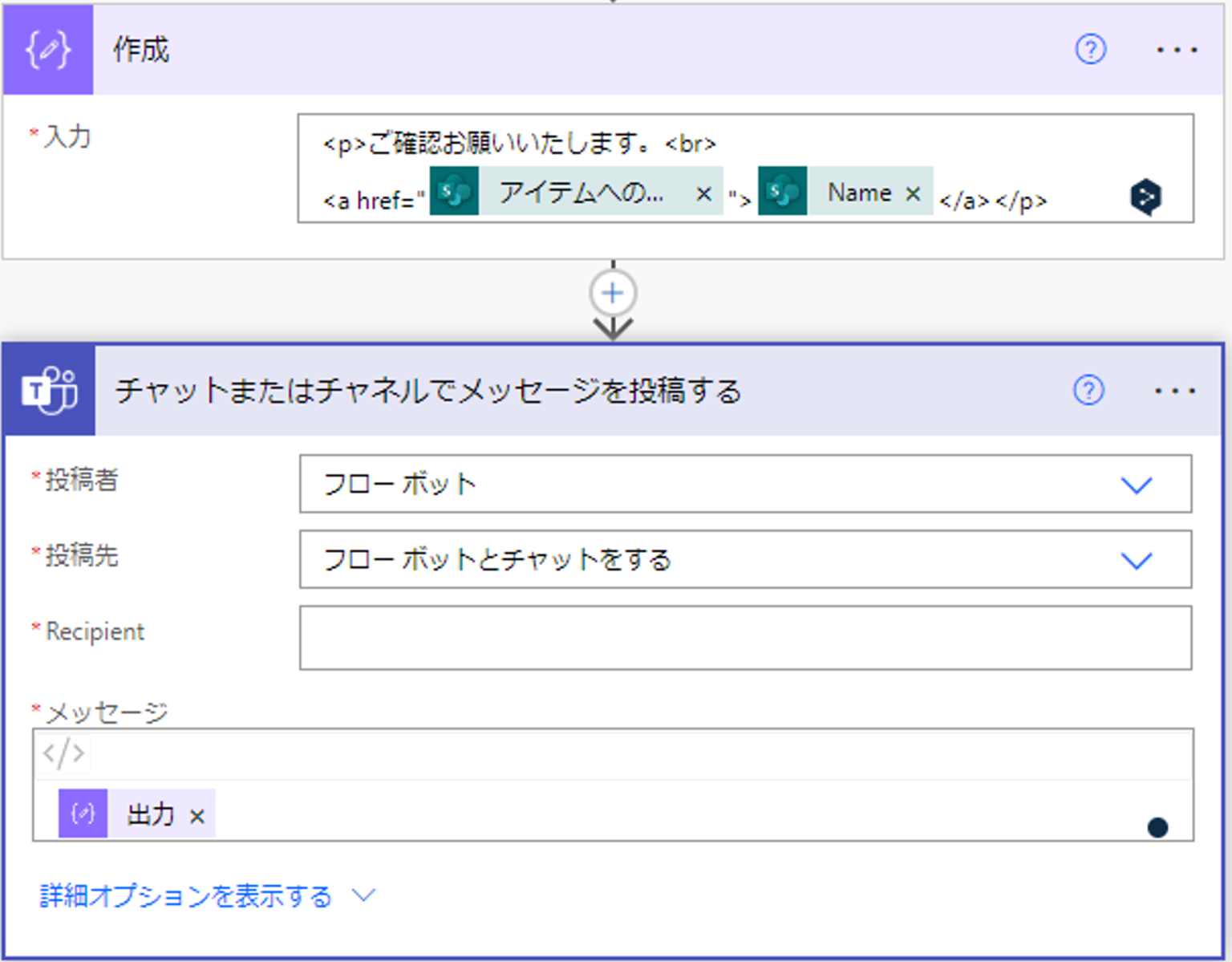Click the SharePoint icon on the アイテムへの chip

point(454,193)
